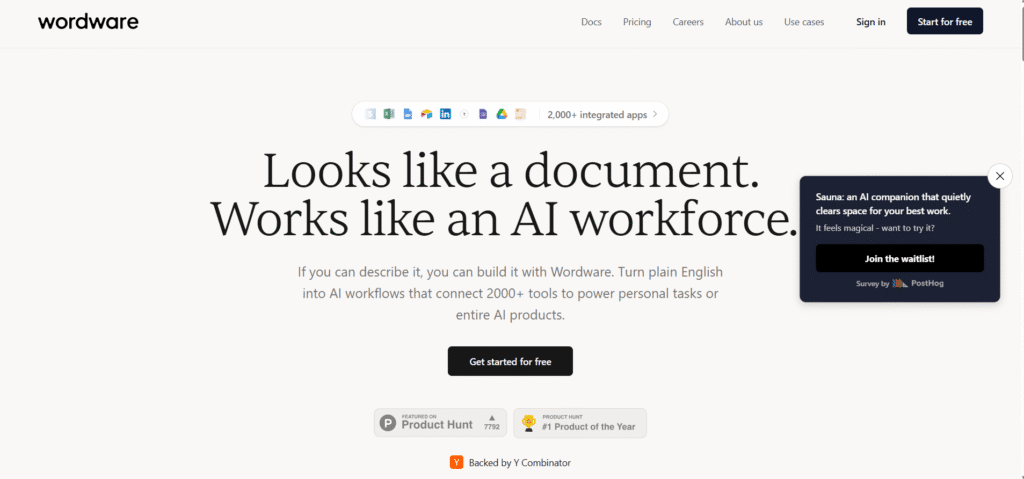The width and height of the screenshot is (1024, 479).
Task: Click Get started for free
Action: coord(510,361)
